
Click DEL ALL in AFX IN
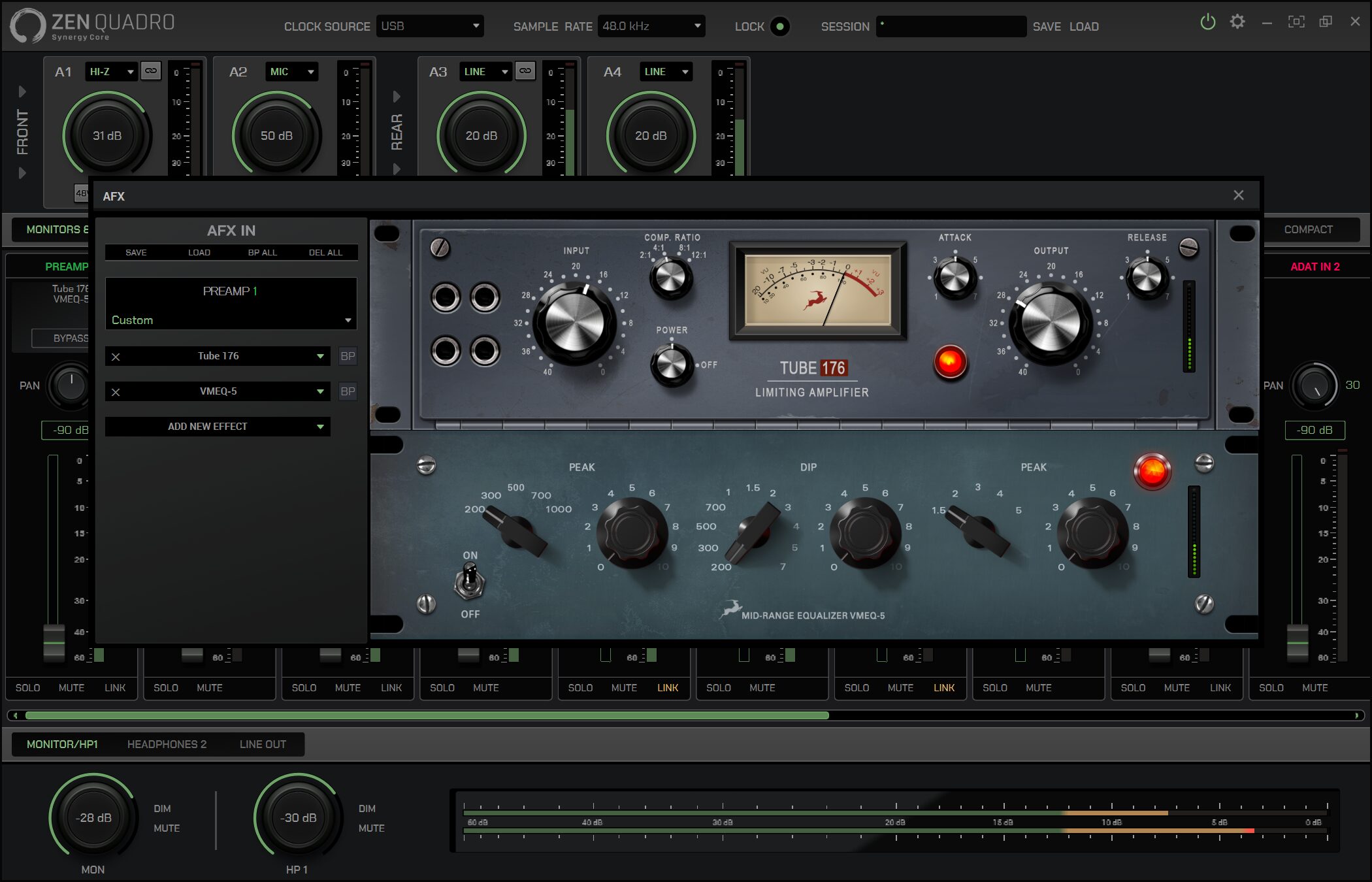click(325, 252)
